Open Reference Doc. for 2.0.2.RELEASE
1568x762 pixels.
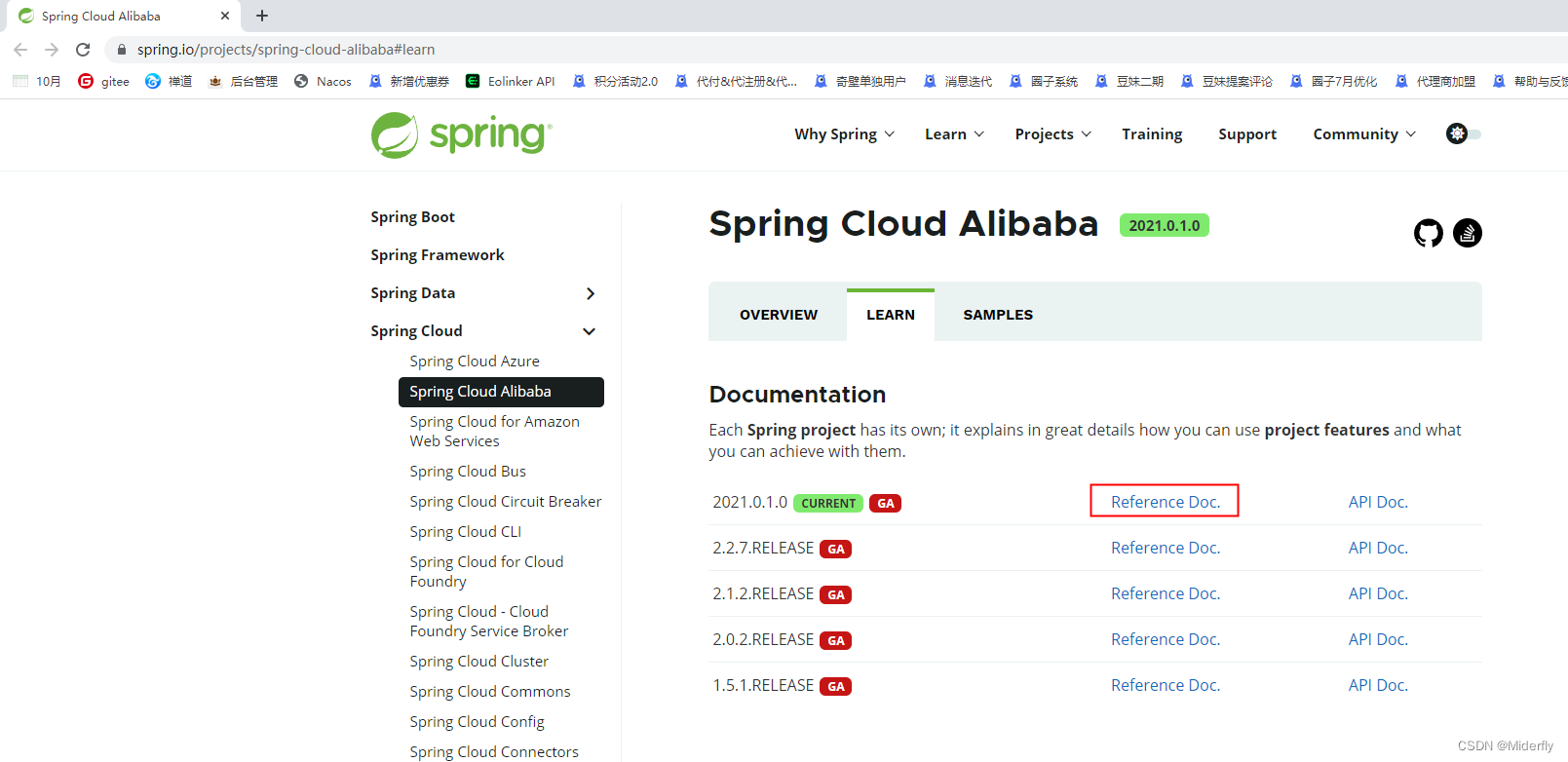1166,639
